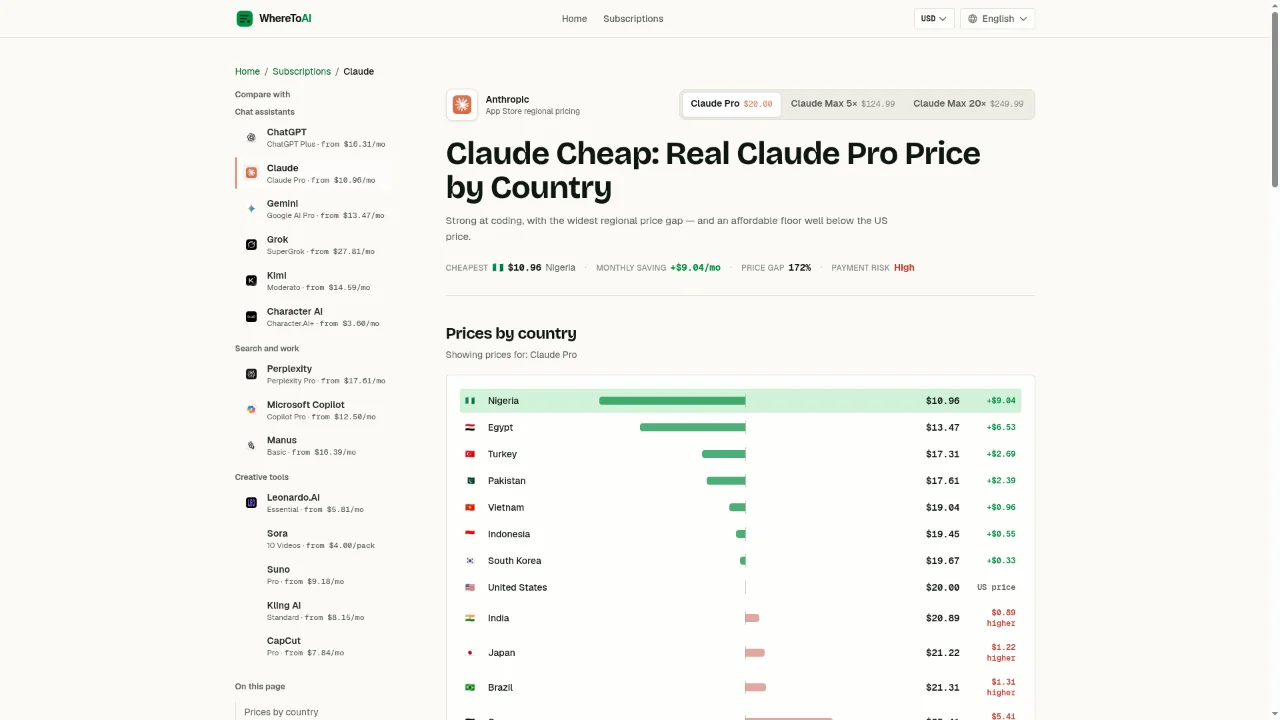Click the WhereToAI logo icon
The height and width of the screenshot is (720, 1280).
244,18
